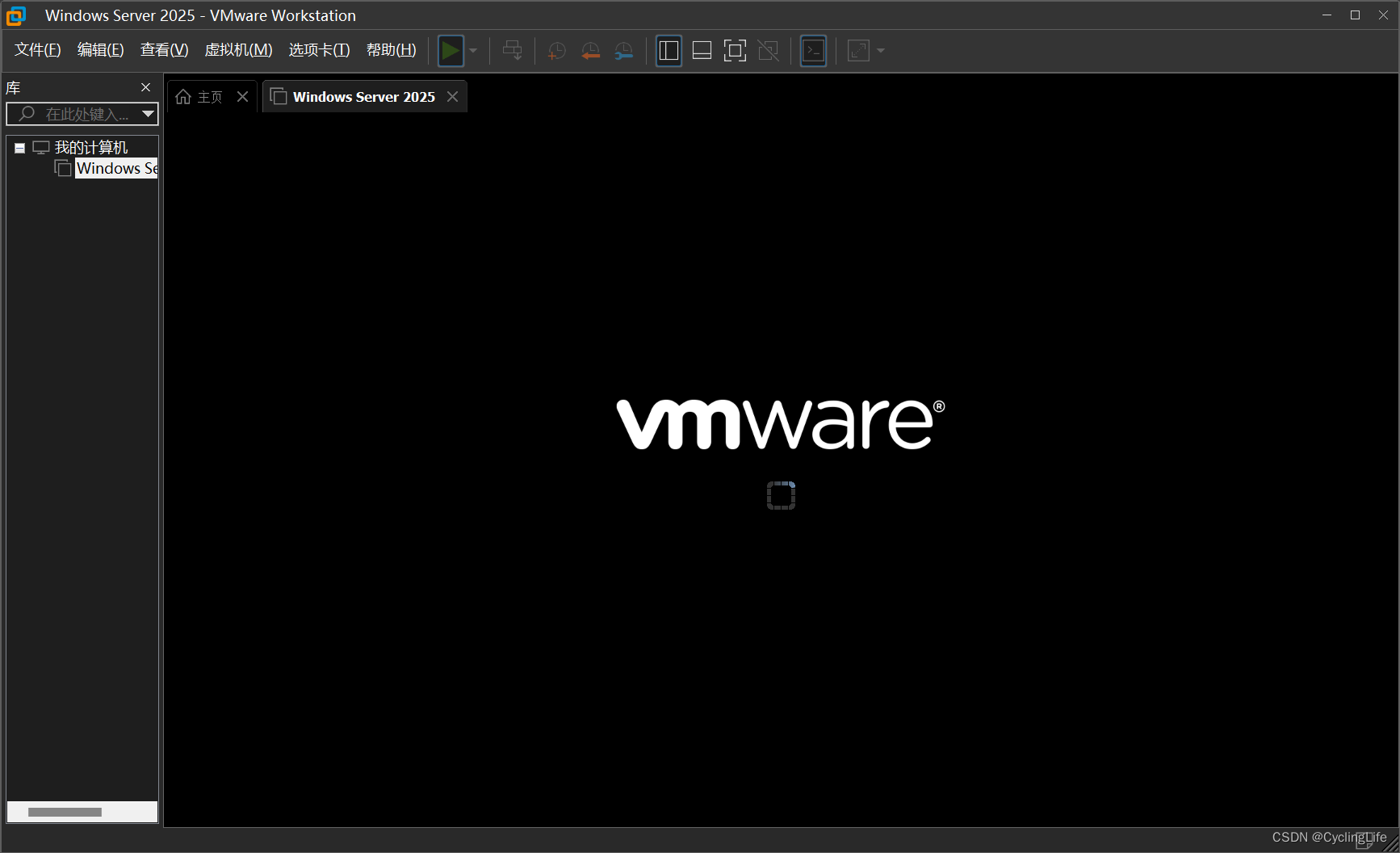Open the power options dropdown arrow
1400x853 pixels.
click(473, 51)
